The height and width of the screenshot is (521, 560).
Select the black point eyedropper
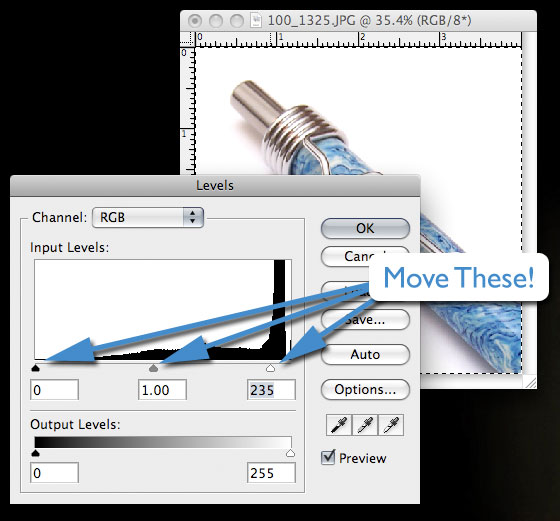tap(339, 425)
